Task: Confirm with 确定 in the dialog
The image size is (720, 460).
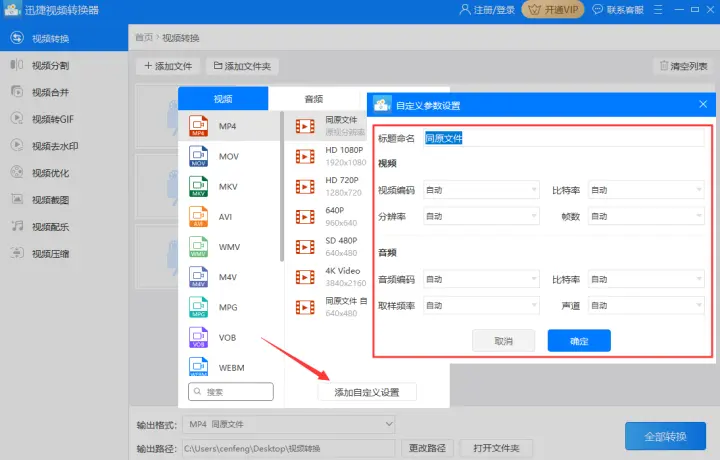Action: pyautogui.click(x=579, y=341)
